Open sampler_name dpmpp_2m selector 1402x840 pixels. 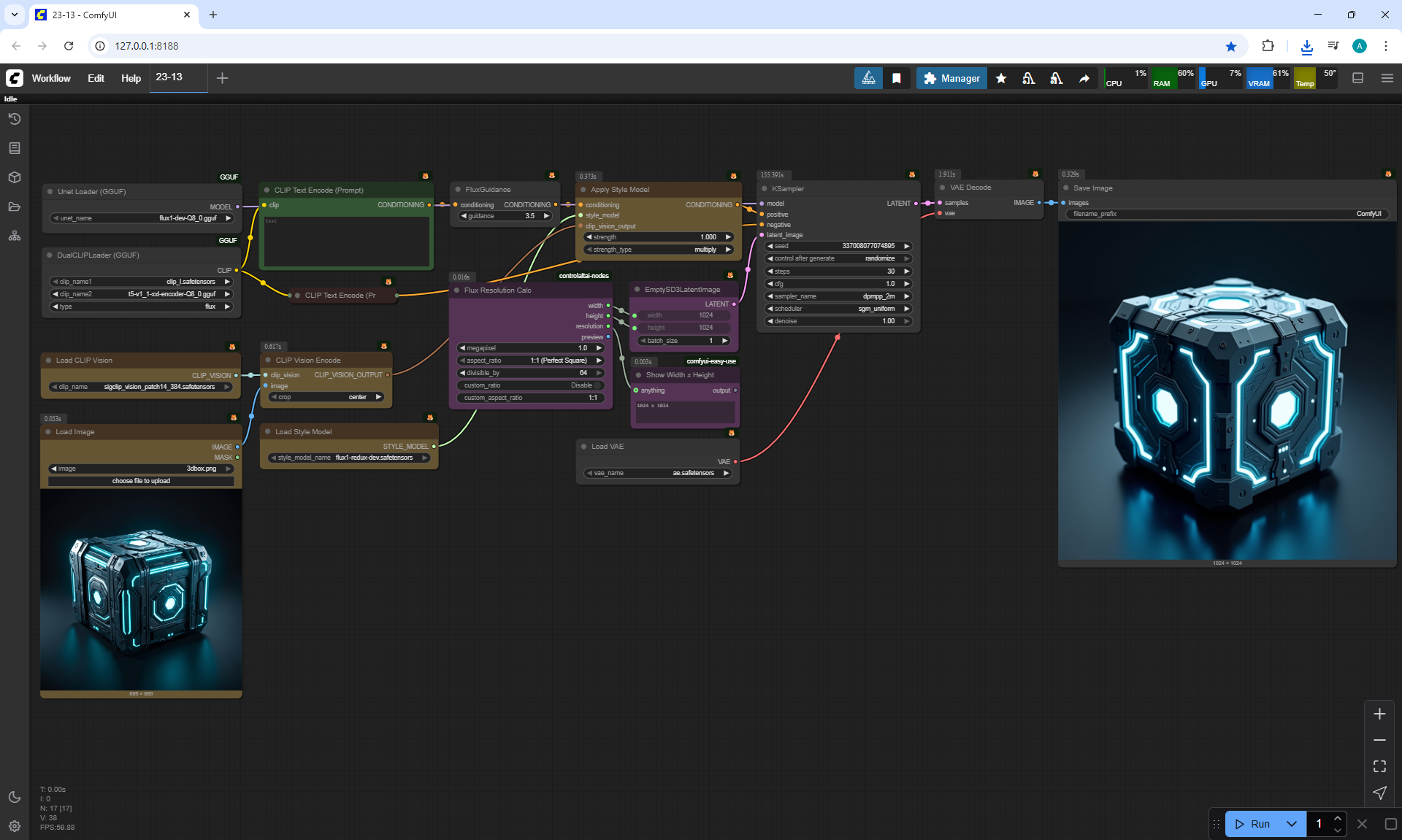pos(838,296)
